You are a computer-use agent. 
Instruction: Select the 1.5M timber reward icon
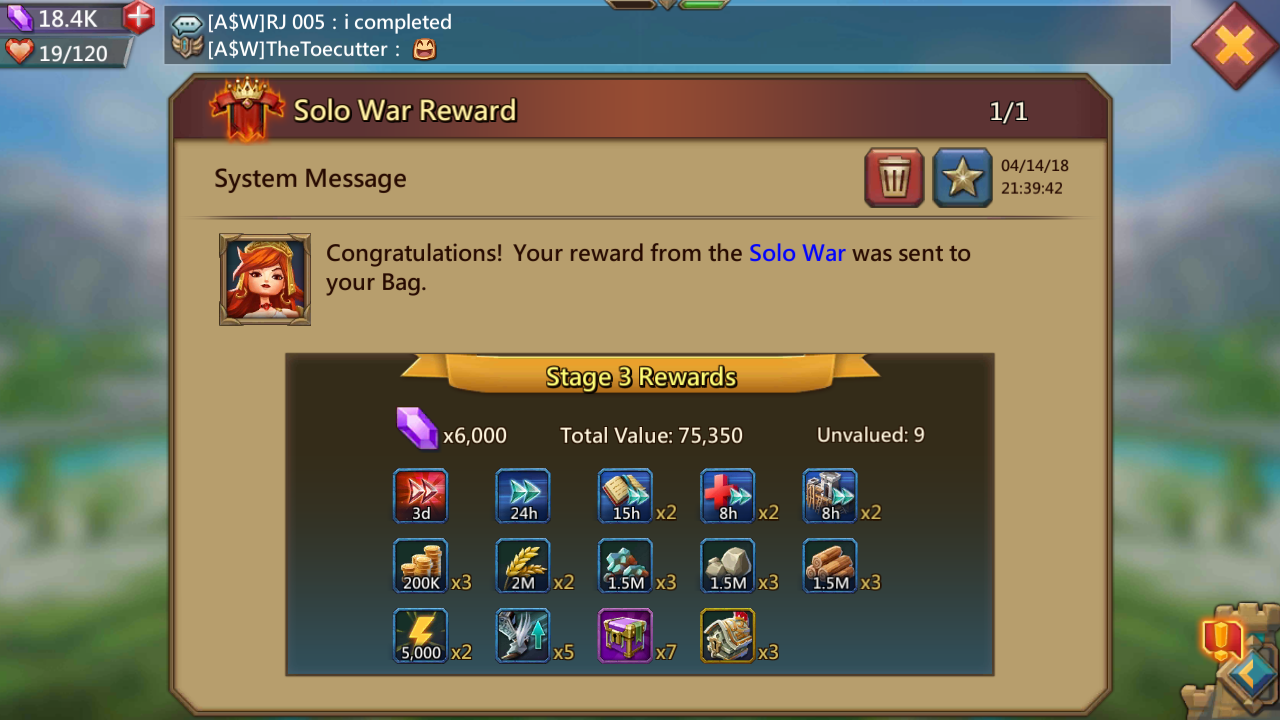[x=830, y=566]
